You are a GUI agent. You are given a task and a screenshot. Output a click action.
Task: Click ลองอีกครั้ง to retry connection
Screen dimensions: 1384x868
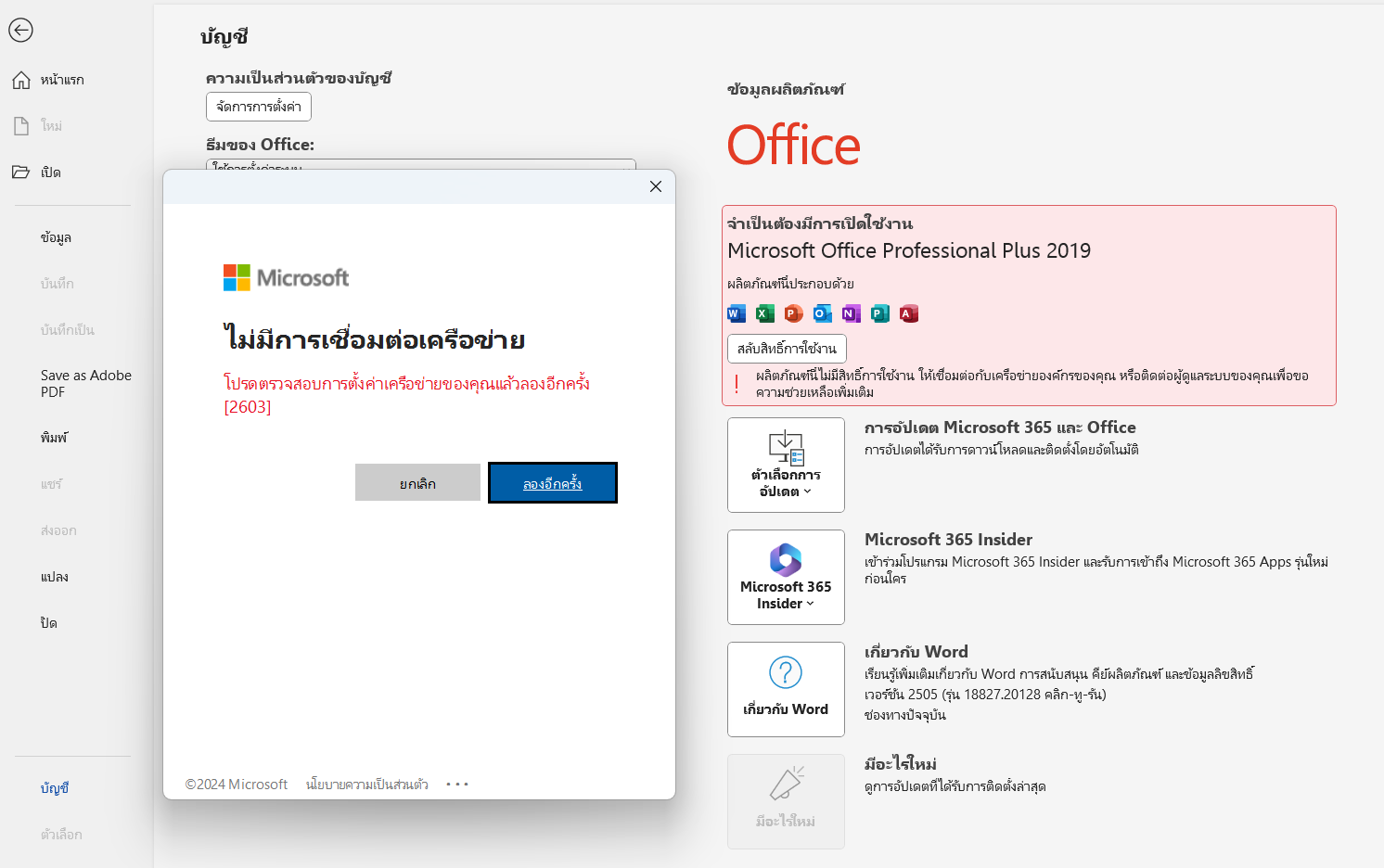[553, 483]
